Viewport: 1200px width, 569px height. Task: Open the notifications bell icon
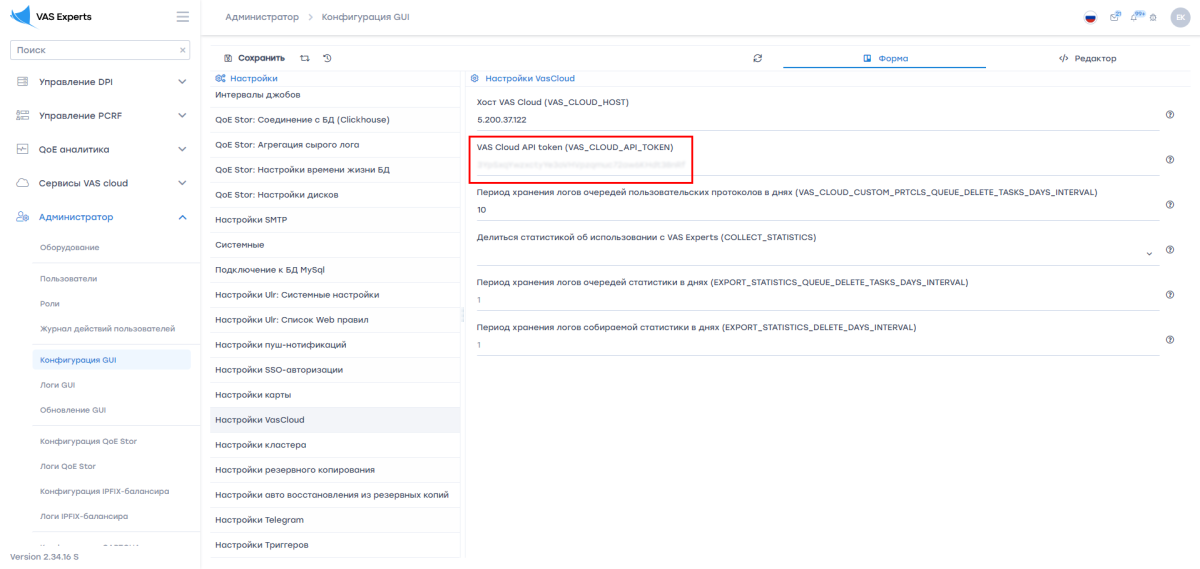(1135, 17)
